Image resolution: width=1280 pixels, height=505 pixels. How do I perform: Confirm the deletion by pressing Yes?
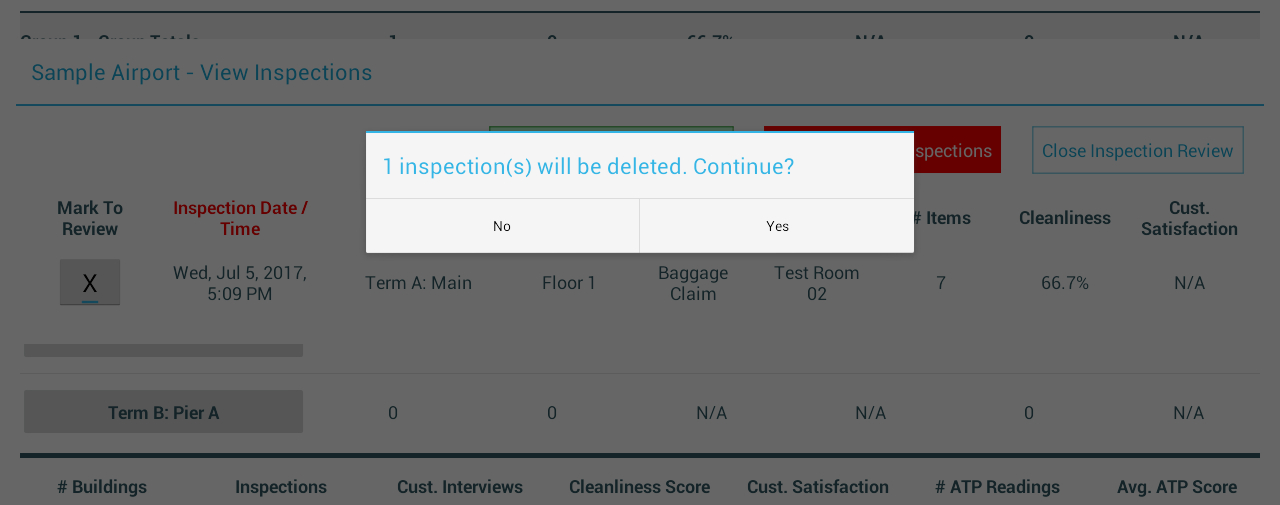pos(777,226)
